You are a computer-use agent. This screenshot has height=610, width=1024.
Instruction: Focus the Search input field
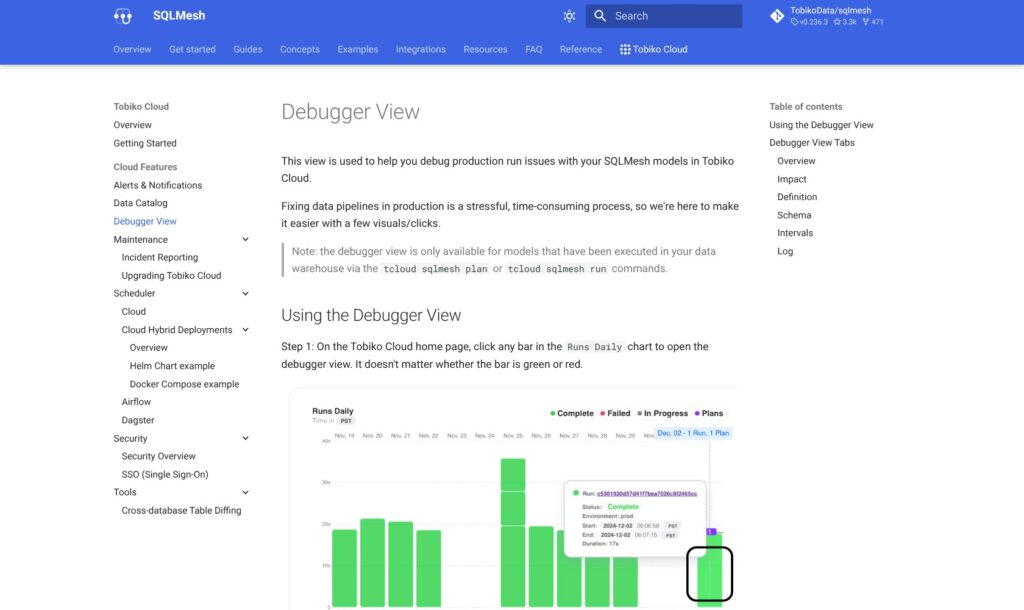click(x=664, y=16)
